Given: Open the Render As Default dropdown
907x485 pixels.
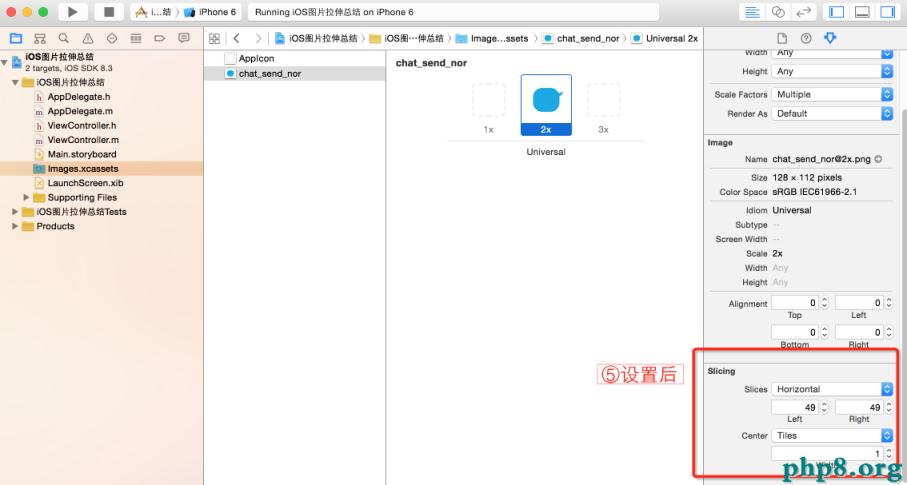Looking at the screenshot, I should pyautogui.click(x=832, y=114).
